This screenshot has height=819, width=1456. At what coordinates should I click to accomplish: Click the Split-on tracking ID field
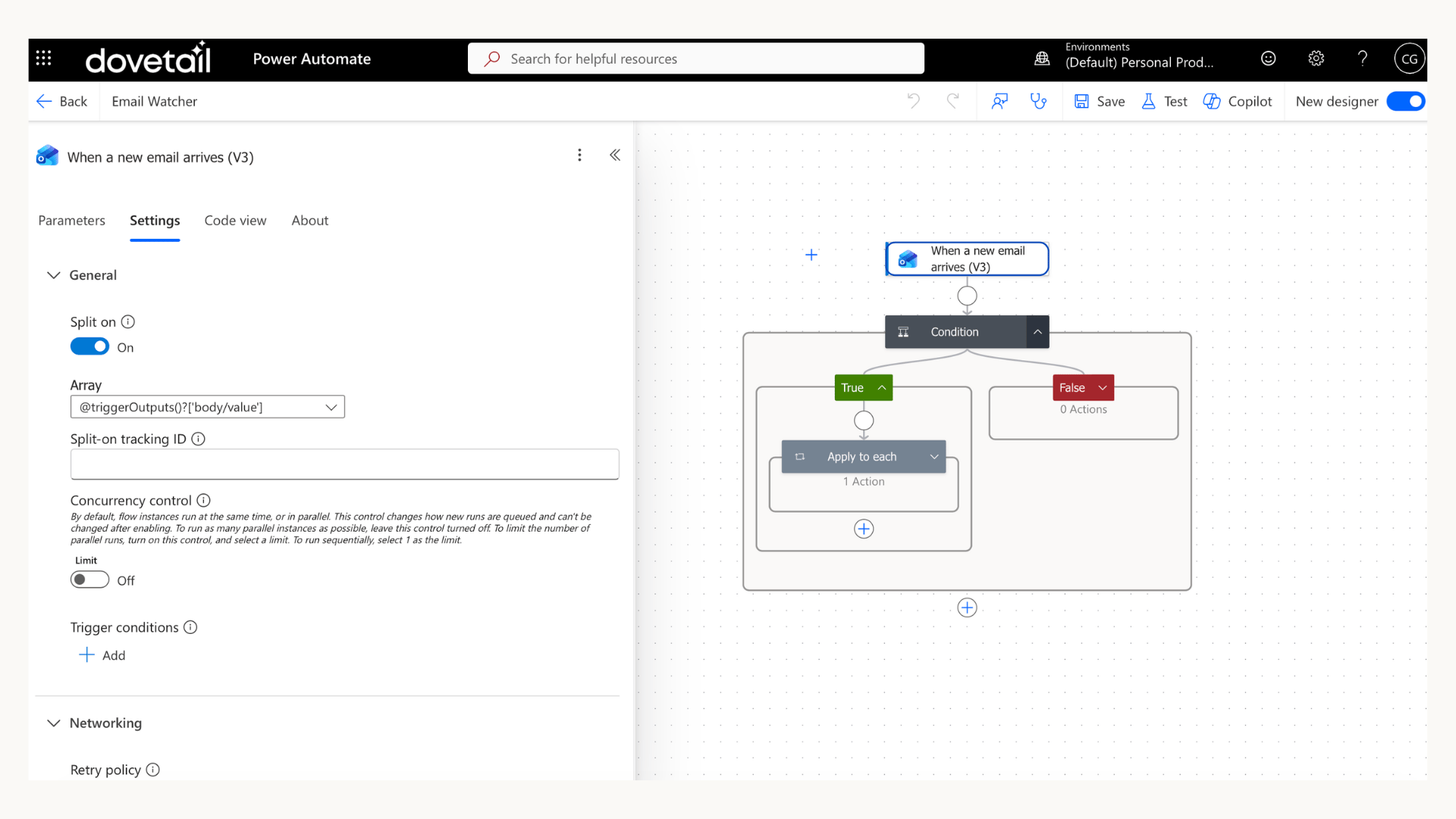(344, 464)
